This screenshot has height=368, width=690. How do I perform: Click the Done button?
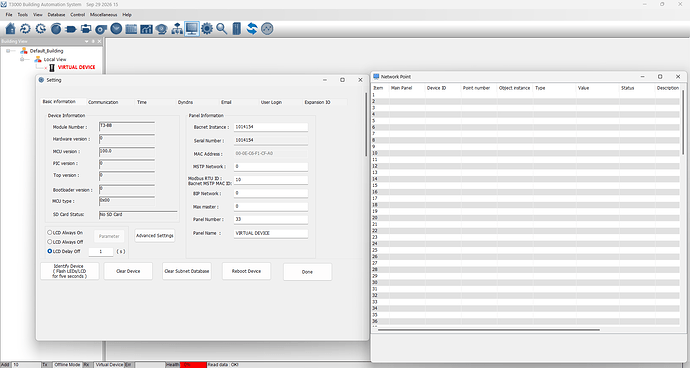(307, 272)
